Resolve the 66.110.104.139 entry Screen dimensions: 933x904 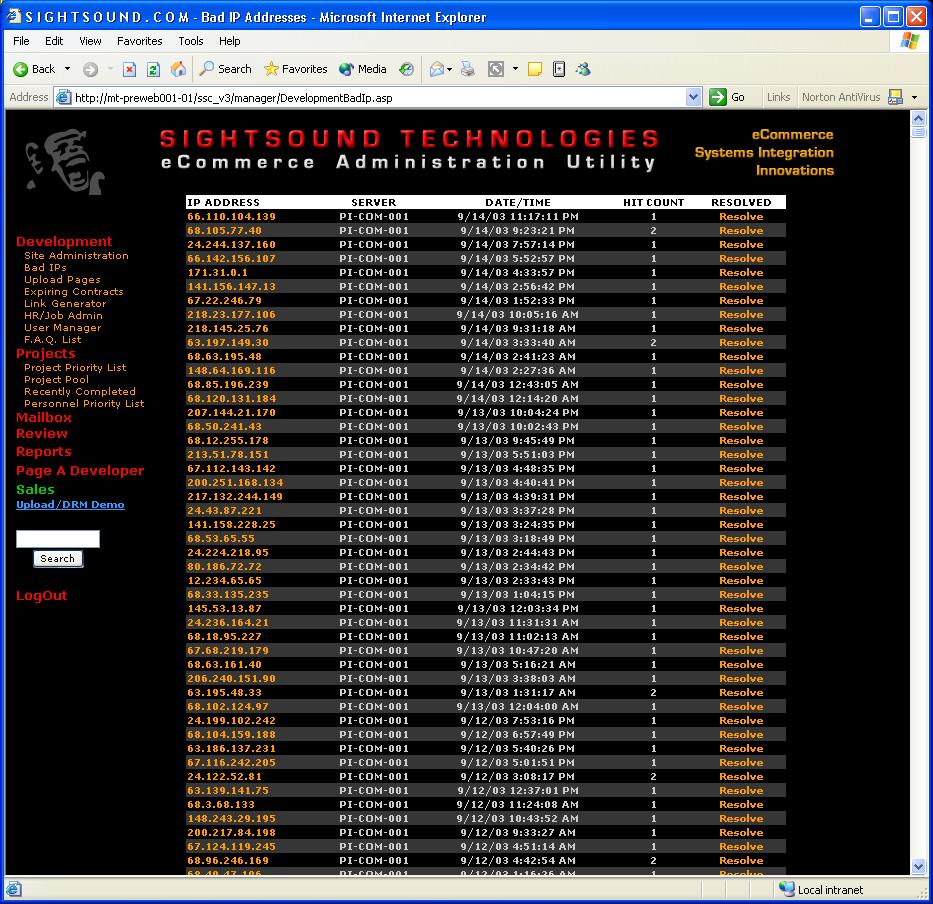pyautogui.click(x=741, y=217)
